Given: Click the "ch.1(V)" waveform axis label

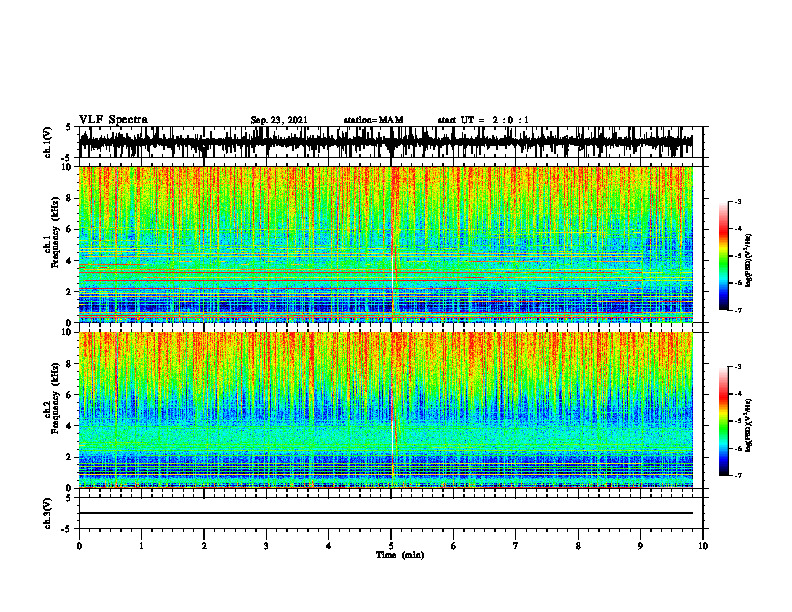Looking at the screenshot, I should click(x=48, y=142).
